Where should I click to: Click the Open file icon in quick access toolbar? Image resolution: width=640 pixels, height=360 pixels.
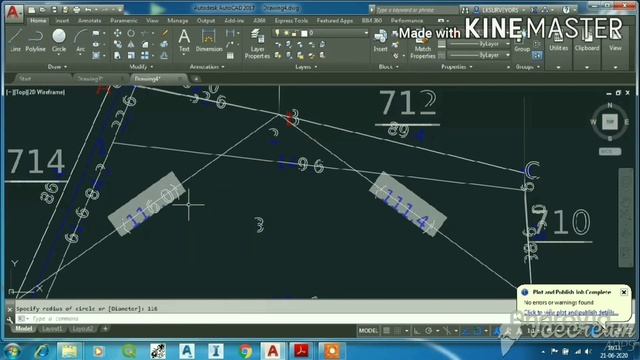pos(42,9)
